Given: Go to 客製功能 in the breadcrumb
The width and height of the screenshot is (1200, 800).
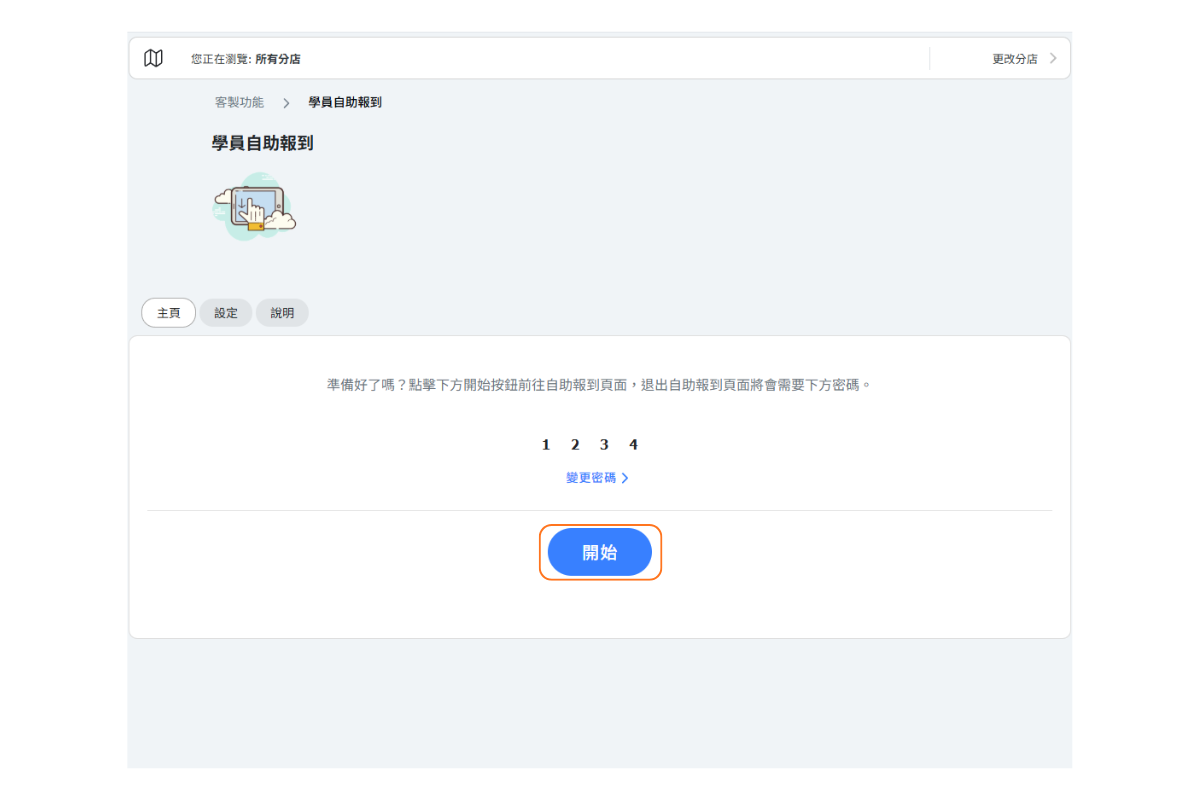Looking at the screenshot, I should 239,102.
